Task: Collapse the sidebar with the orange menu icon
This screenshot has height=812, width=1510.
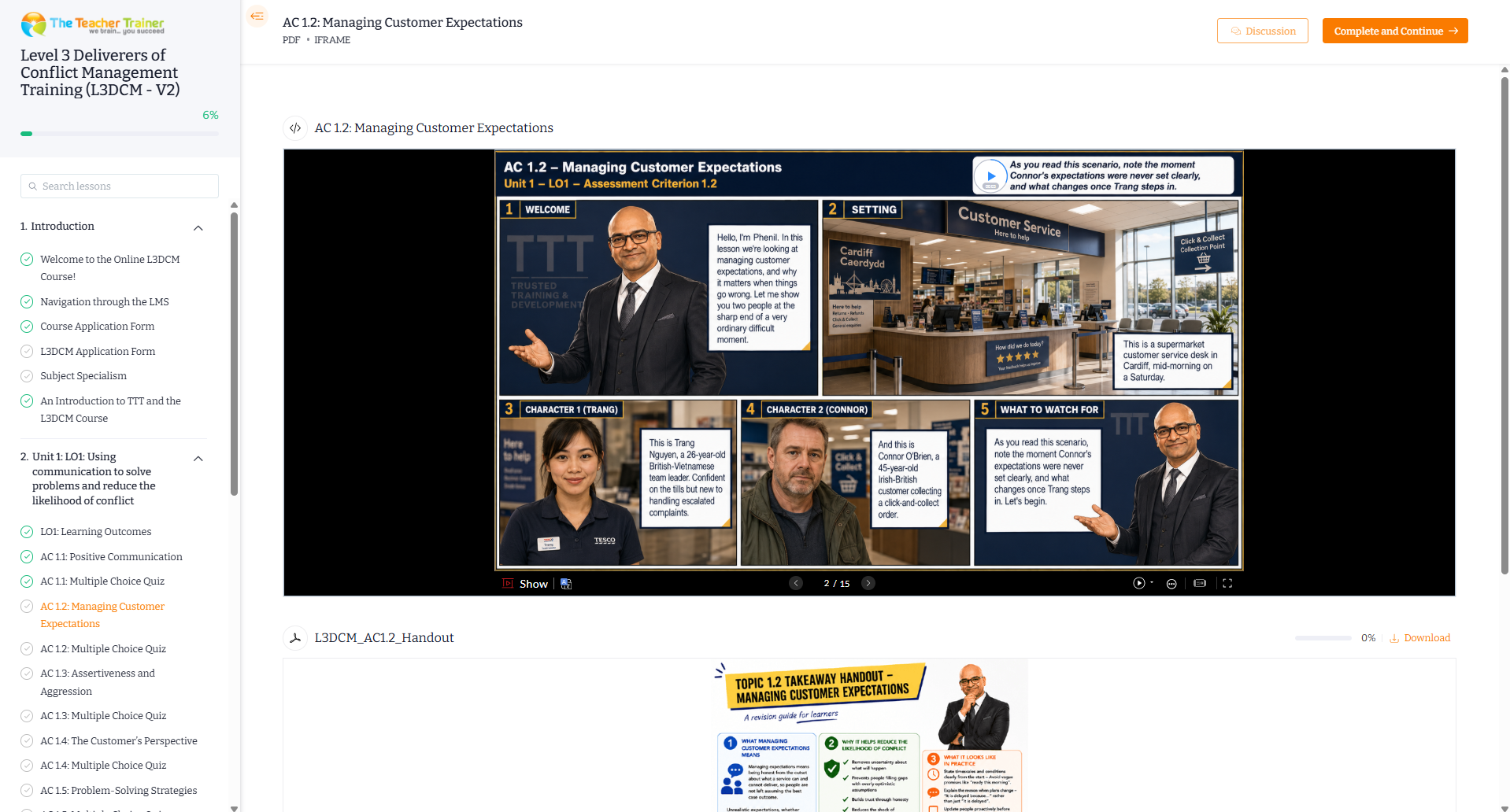Action: point(257,16)
